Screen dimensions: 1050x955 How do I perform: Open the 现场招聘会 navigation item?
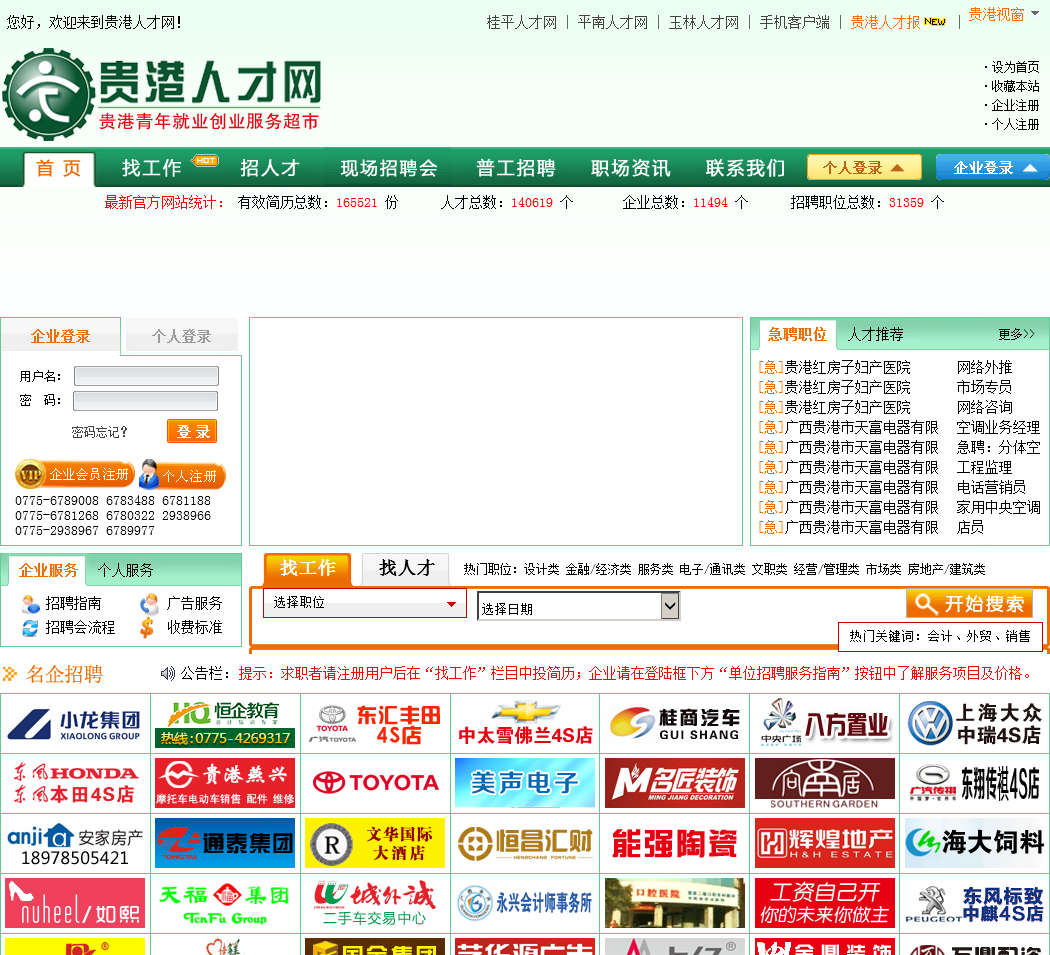[389, 167]
